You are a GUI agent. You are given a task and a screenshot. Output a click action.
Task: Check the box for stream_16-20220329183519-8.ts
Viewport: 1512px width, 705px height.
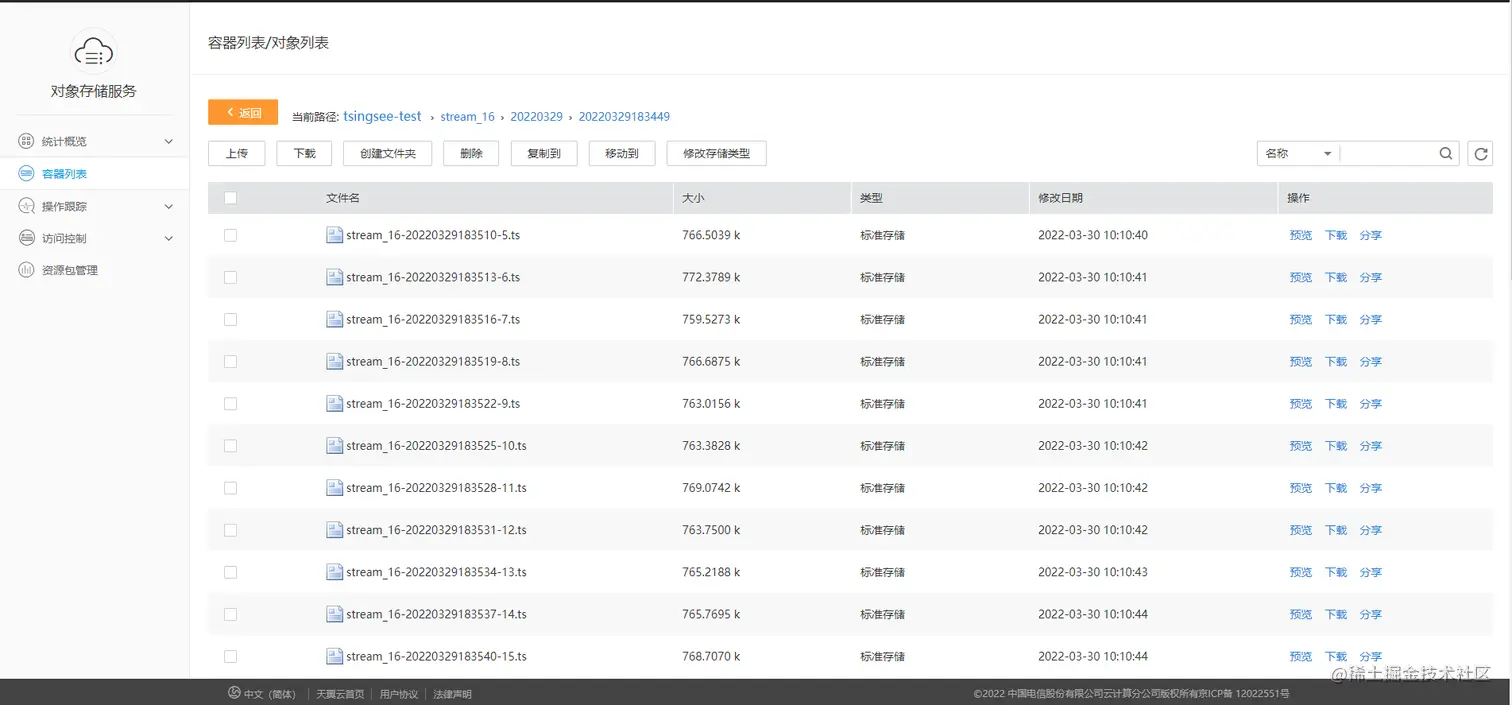pos(230,361)
